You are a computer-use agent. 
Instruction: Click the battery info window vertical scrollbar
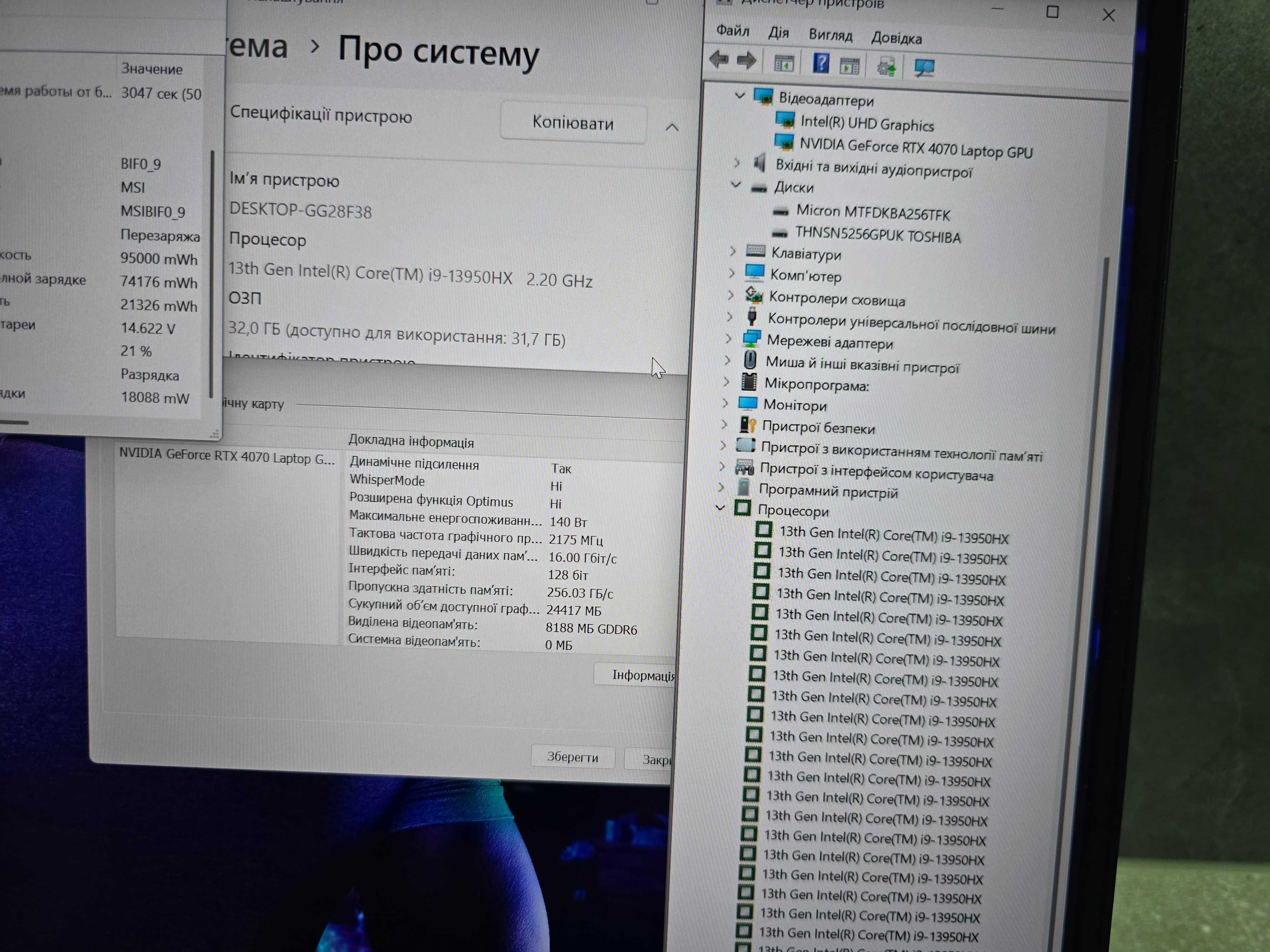click(212, 274)
